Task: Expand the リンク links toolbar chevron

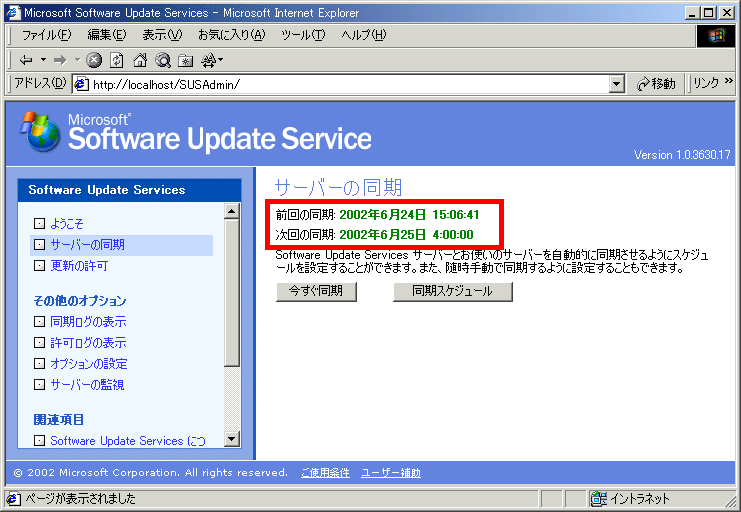Action: pyautogui.click(x=729, y=80)
